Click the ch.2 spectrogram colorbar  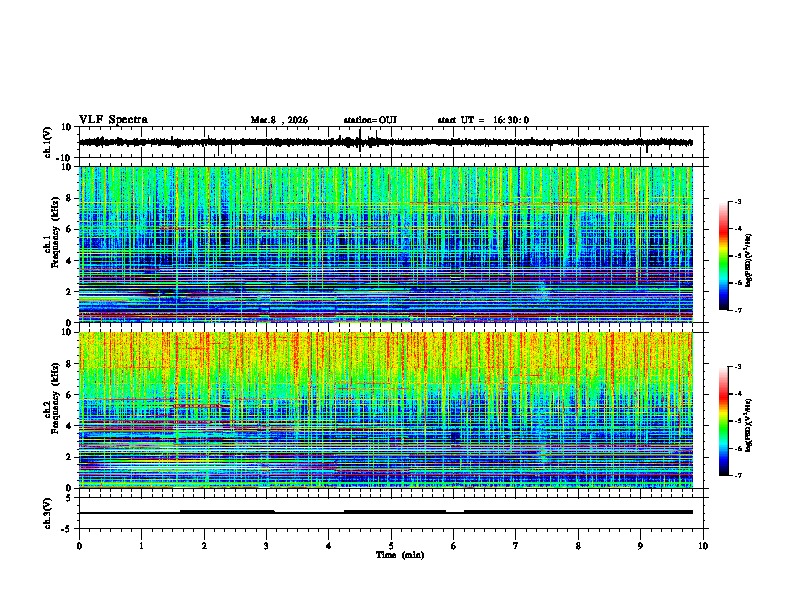click(723, 421)
